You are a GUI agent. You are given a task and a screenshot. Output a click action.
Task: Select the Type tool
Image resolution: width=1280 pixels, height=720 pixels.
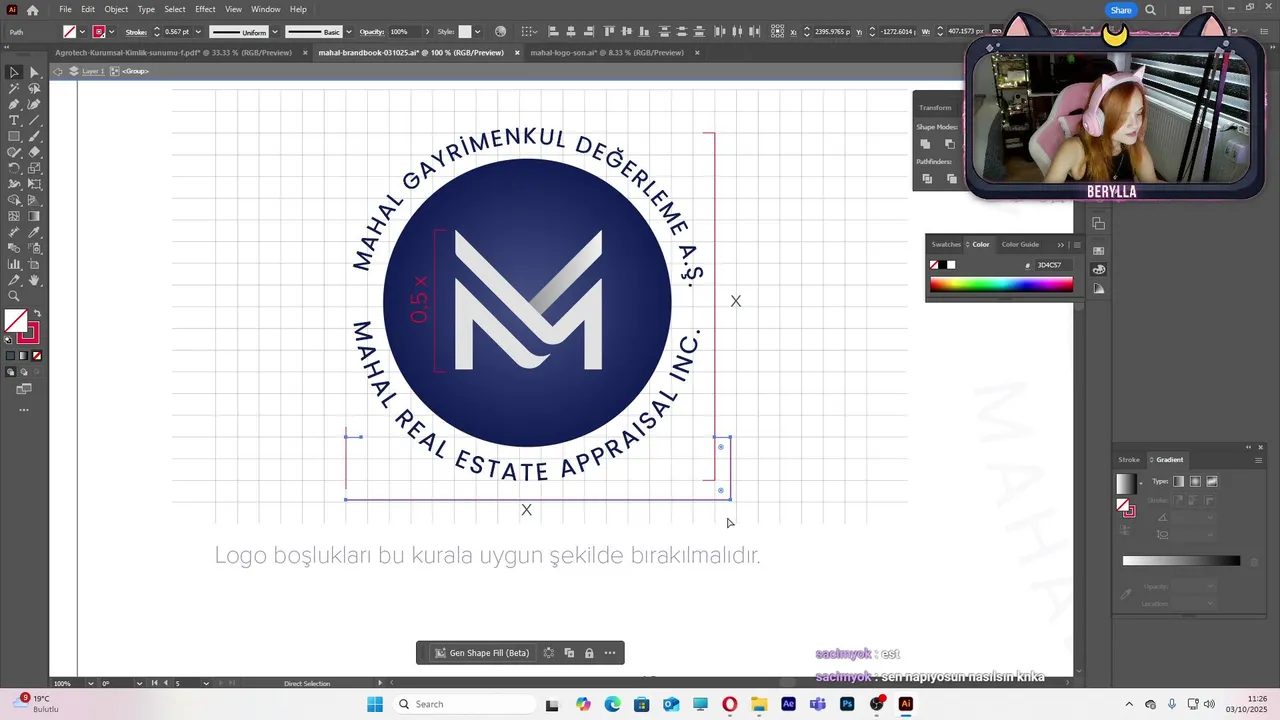(x=14, y=121)
